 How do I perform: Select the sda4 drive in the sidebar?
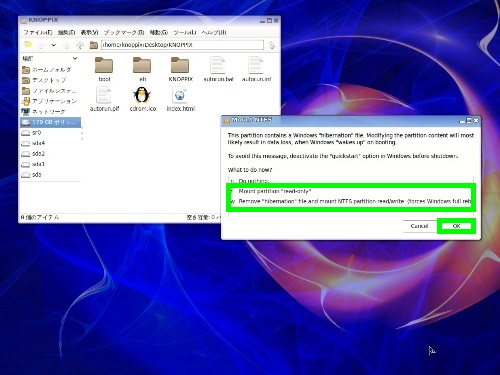pos(50,143)
